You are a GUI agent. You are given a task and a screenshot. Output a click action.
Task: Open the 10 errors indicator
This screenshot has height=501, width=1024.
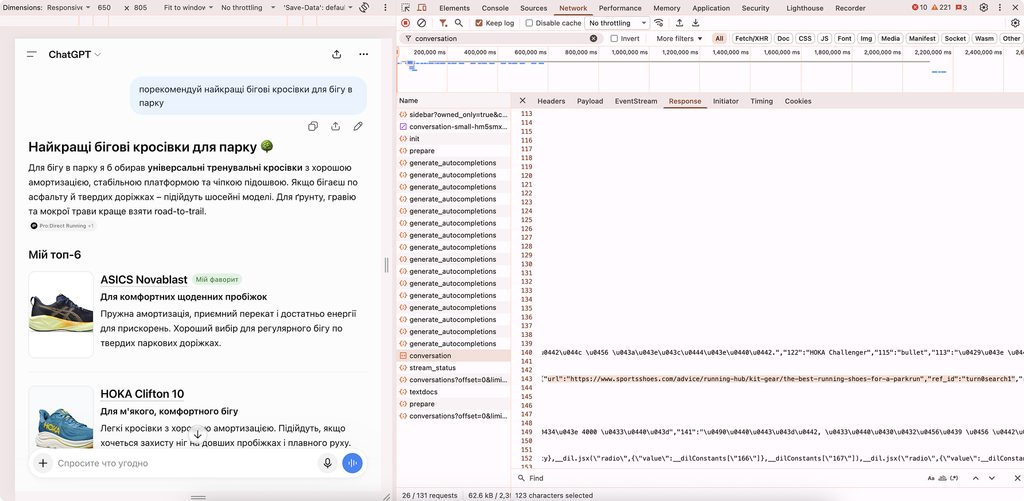coord(919,8)
